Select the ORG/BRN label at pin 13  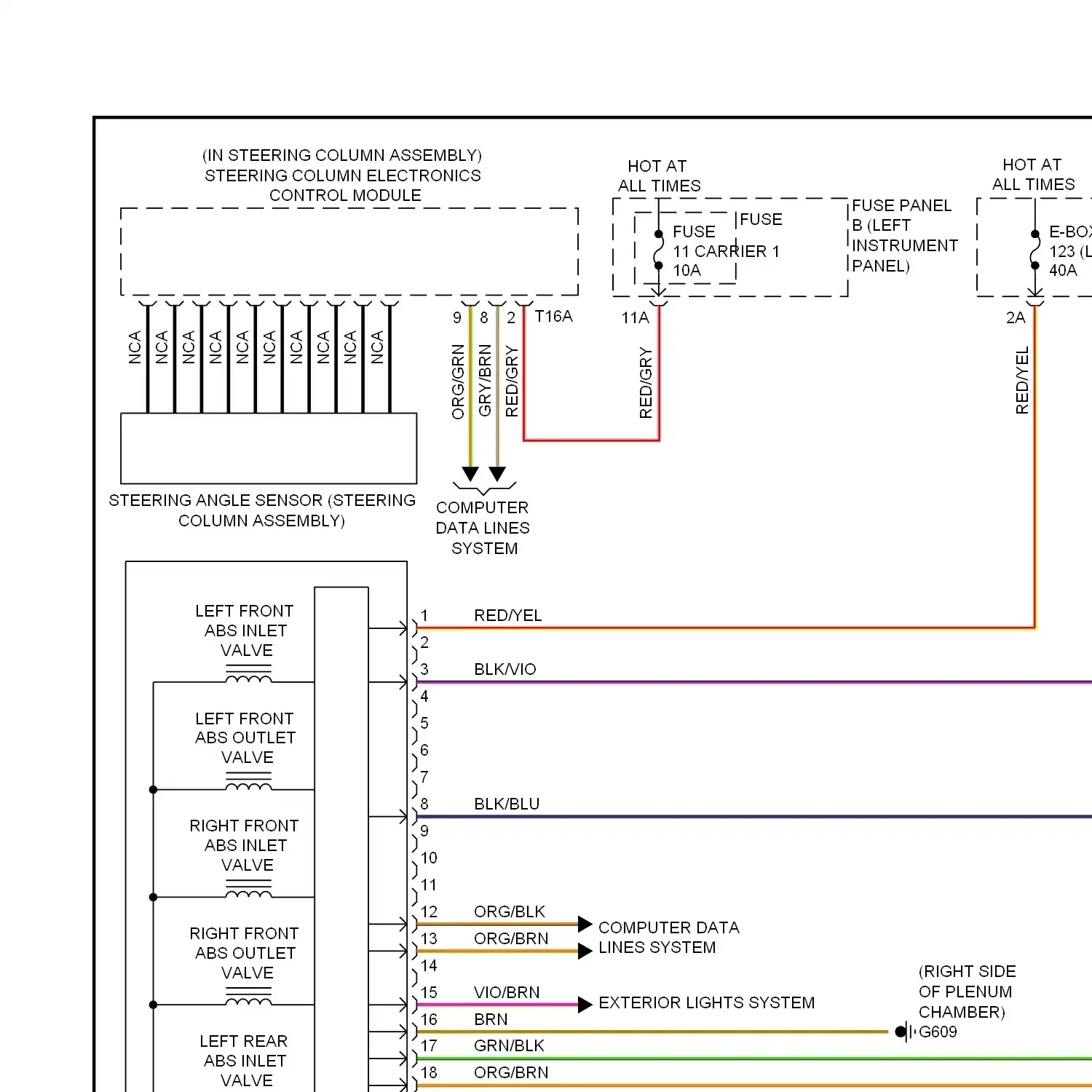click(511, 938)
